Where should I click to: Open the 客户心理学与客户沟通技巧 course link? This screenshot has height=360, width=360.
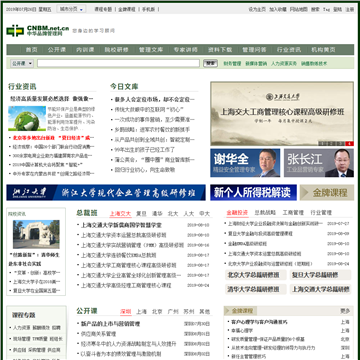[259, 322]
